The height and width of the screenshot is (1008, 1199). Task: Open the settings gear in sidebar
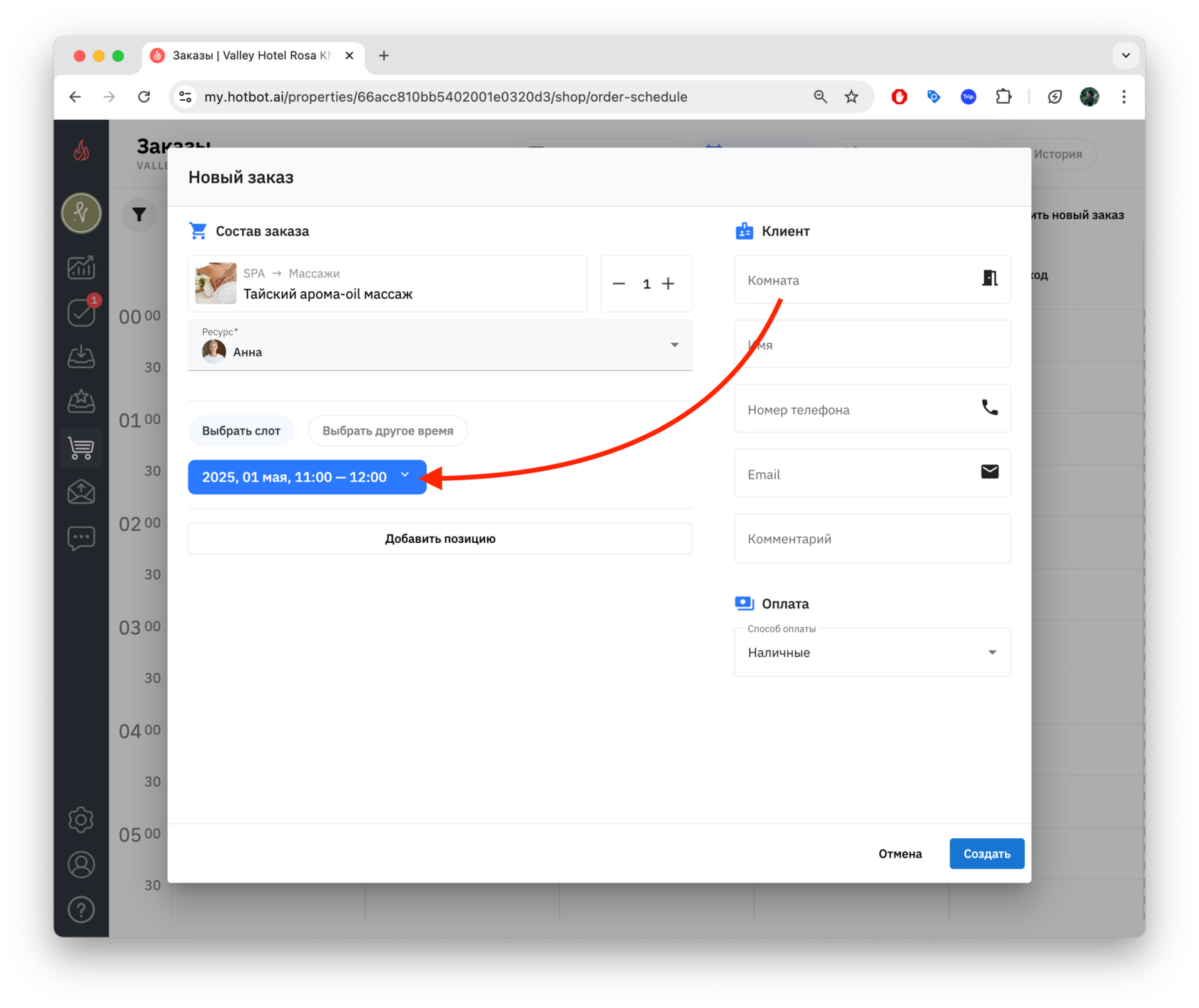[x=81, y=820]
